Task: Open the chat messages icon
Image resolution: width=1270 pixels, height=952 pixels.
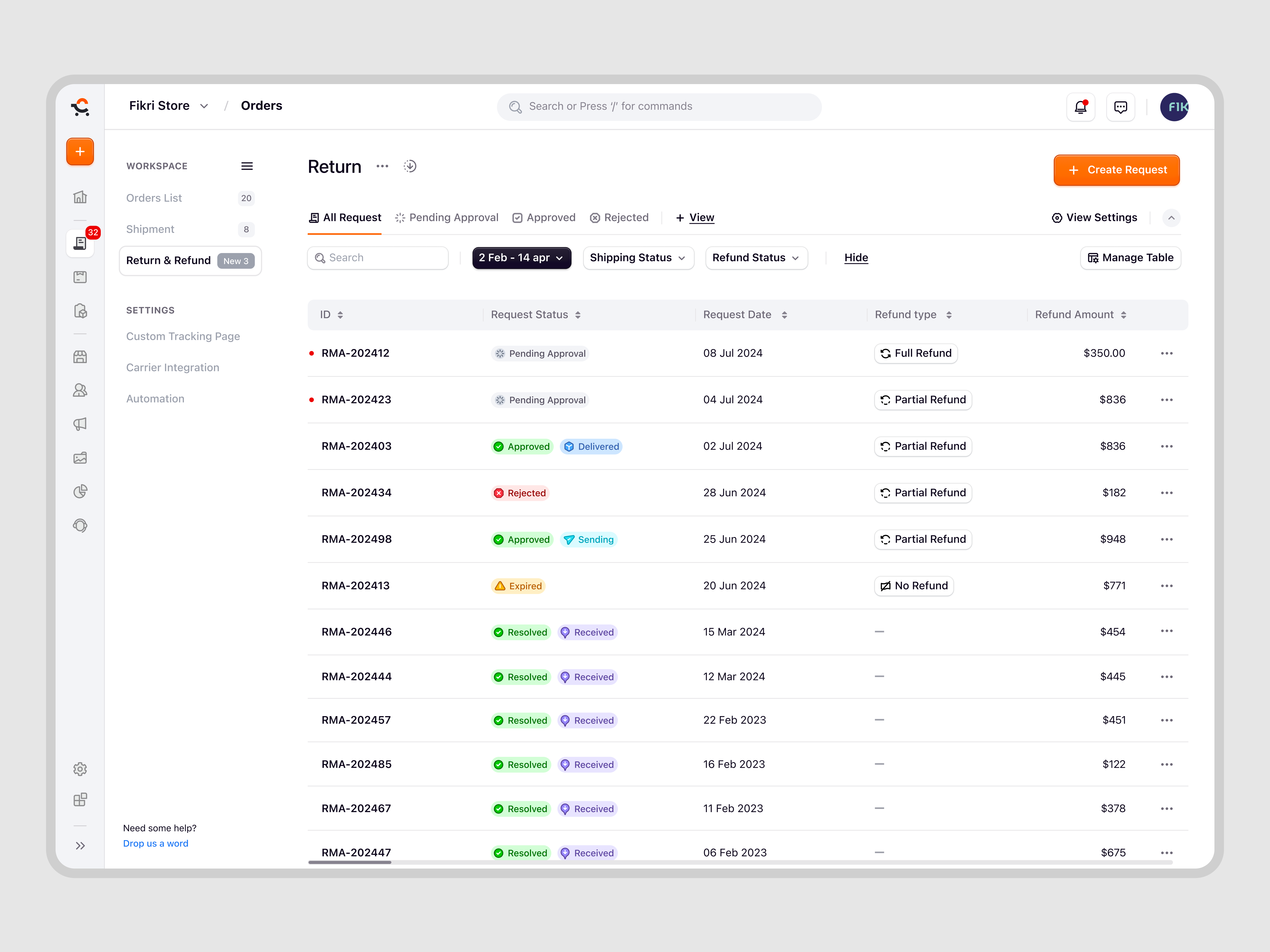Action: point(1120,107)
